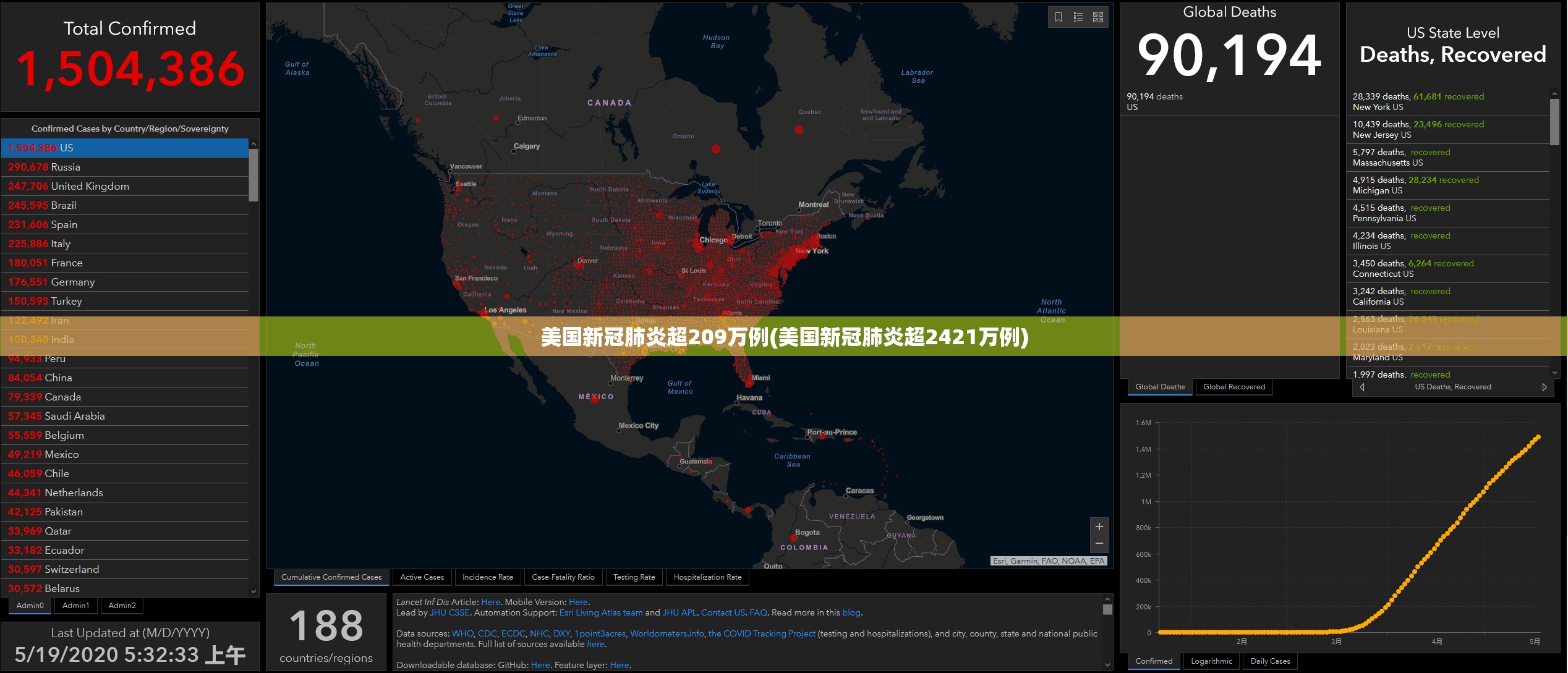Viewport: 1568px width, 673px height.
Task: Switch to Cumulative Confirmed Cases tab
Action: click(x=331, y=577)
